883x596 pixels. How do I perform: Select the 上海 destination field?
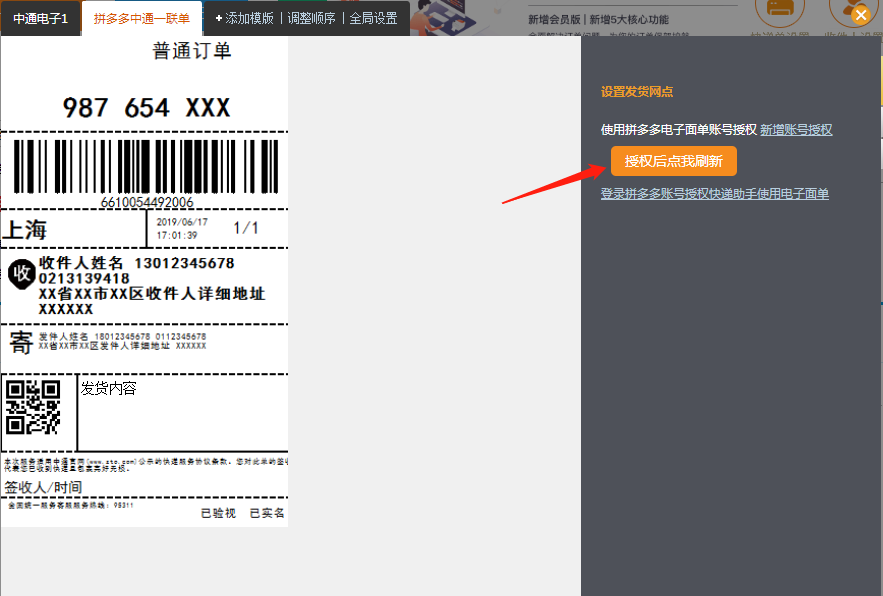tap(25, 230)
